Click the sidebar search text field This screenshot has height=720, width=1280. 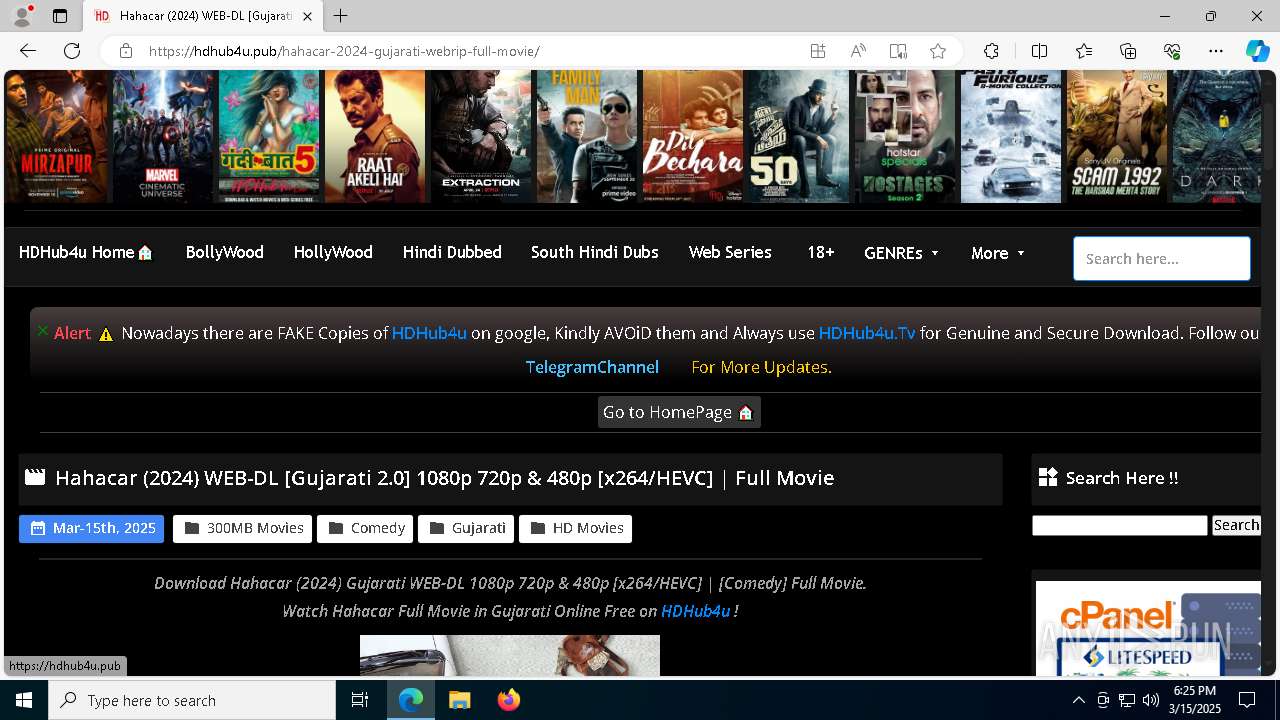pos(1119,525)
